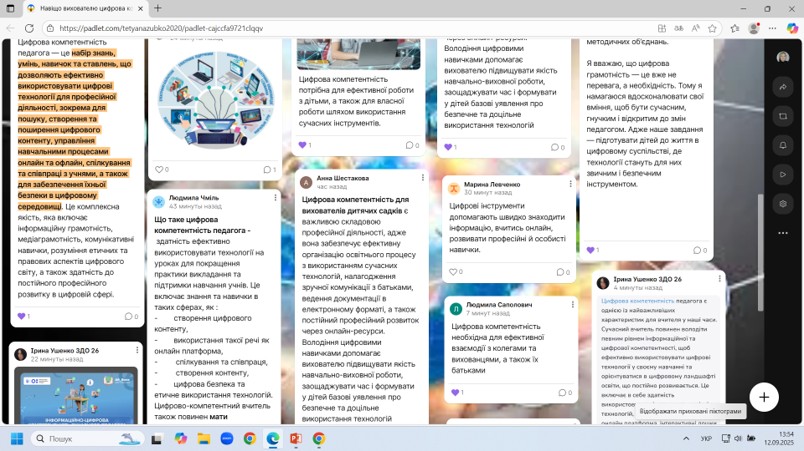Start the Padlet slideshow play icon
This screenshot has height=451, width=804.
click(783, 174)
